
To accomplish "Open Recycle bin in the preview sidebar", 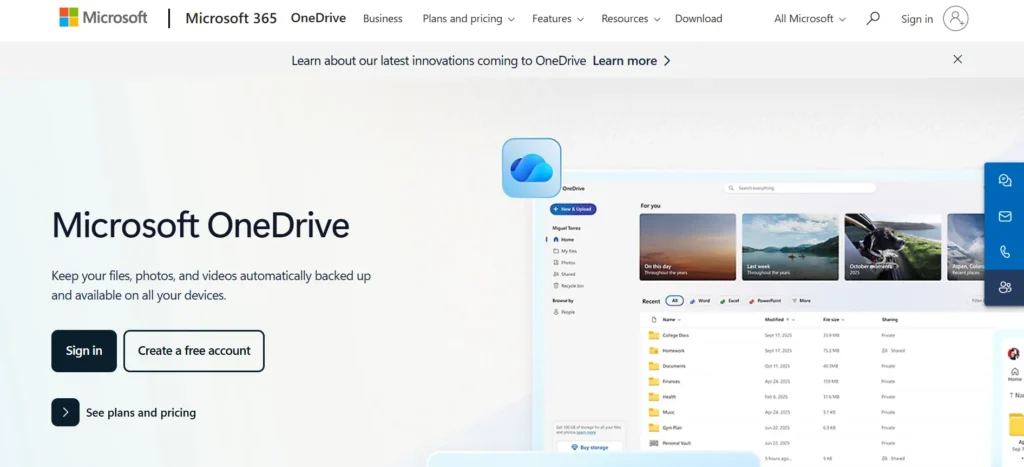I will coord(568,286).
